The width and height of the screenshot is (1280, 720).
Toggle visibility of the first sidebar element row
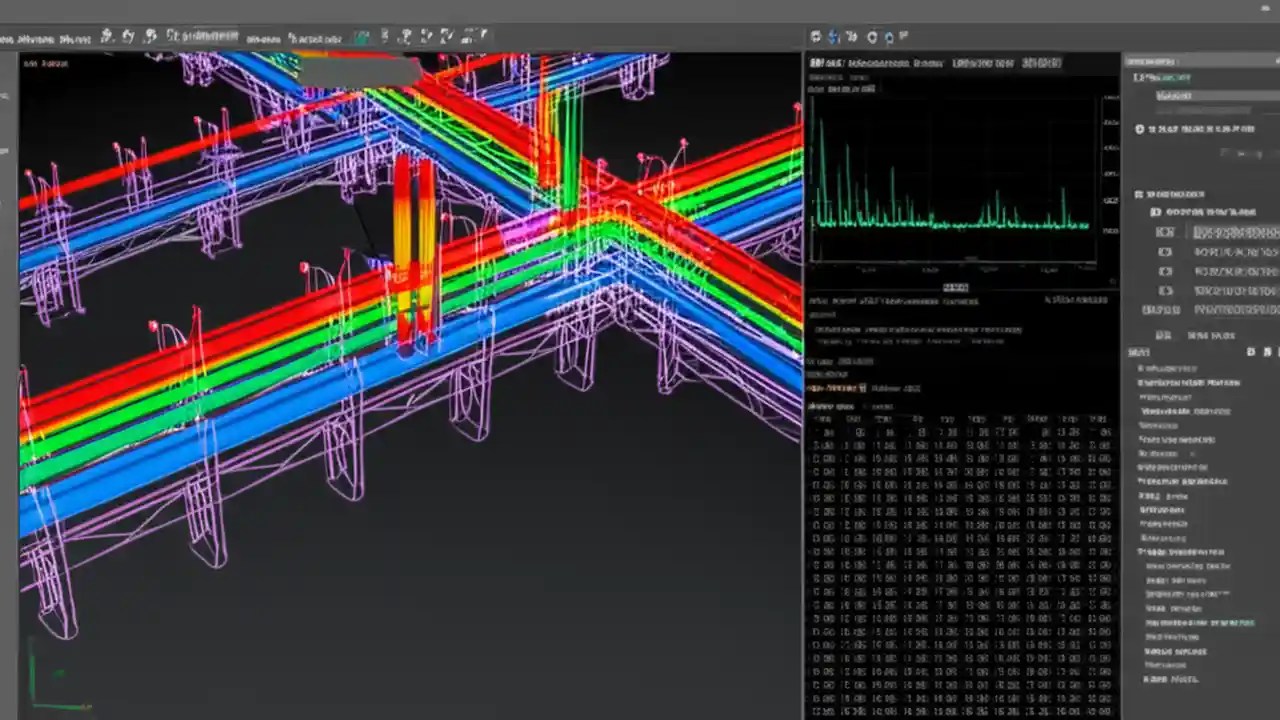click(1164, 232)
